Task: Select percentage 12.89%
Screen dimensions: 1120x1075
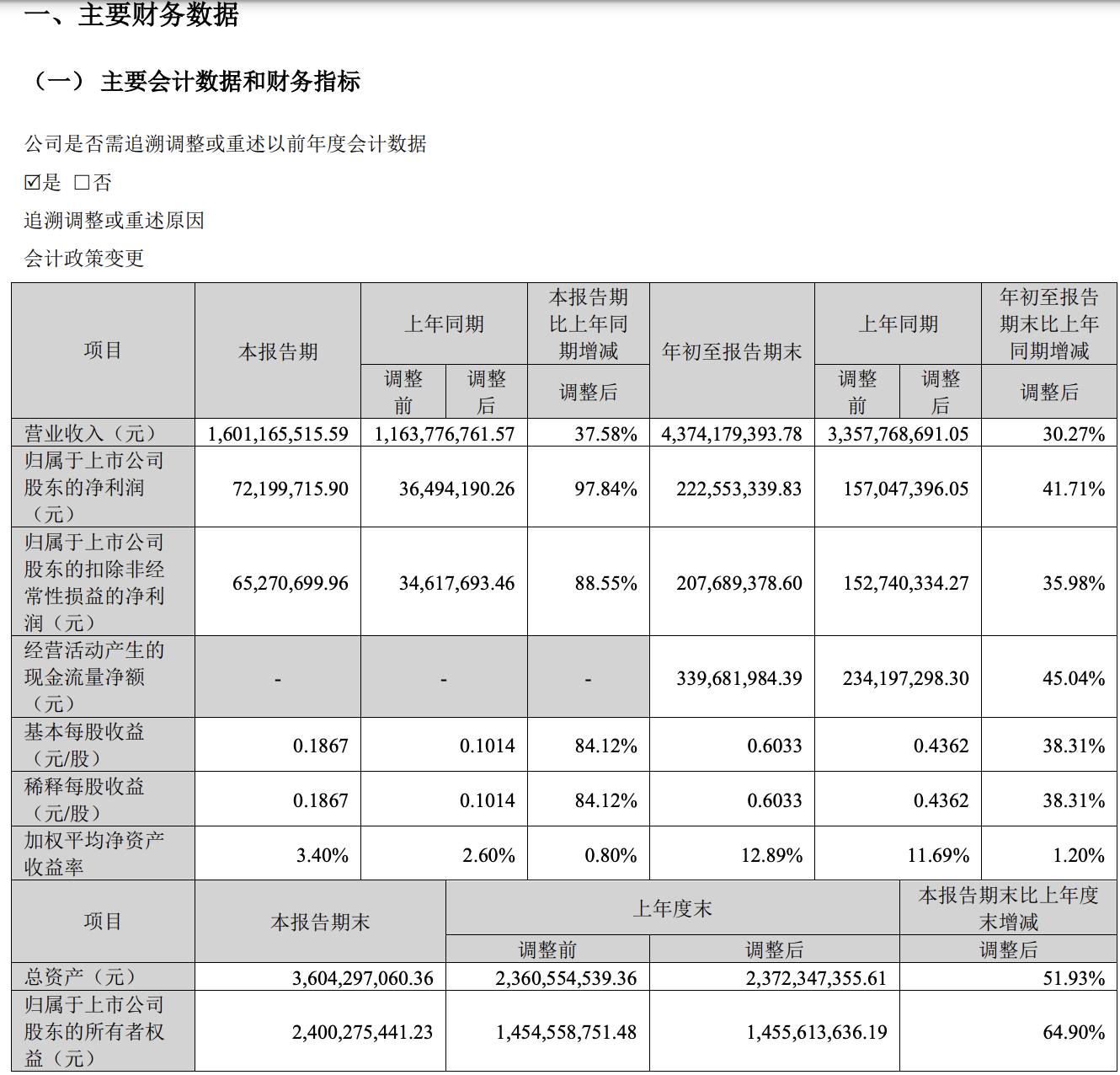Action: click(772, 855)
